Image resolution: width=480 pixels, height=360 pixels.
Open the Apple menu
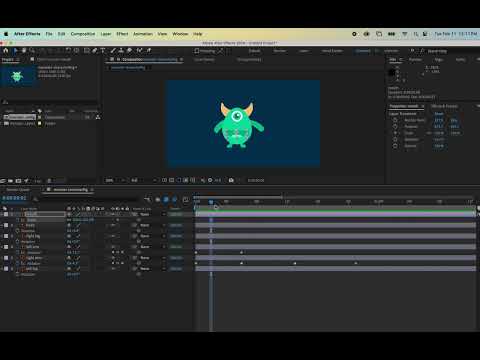(6, 34)
